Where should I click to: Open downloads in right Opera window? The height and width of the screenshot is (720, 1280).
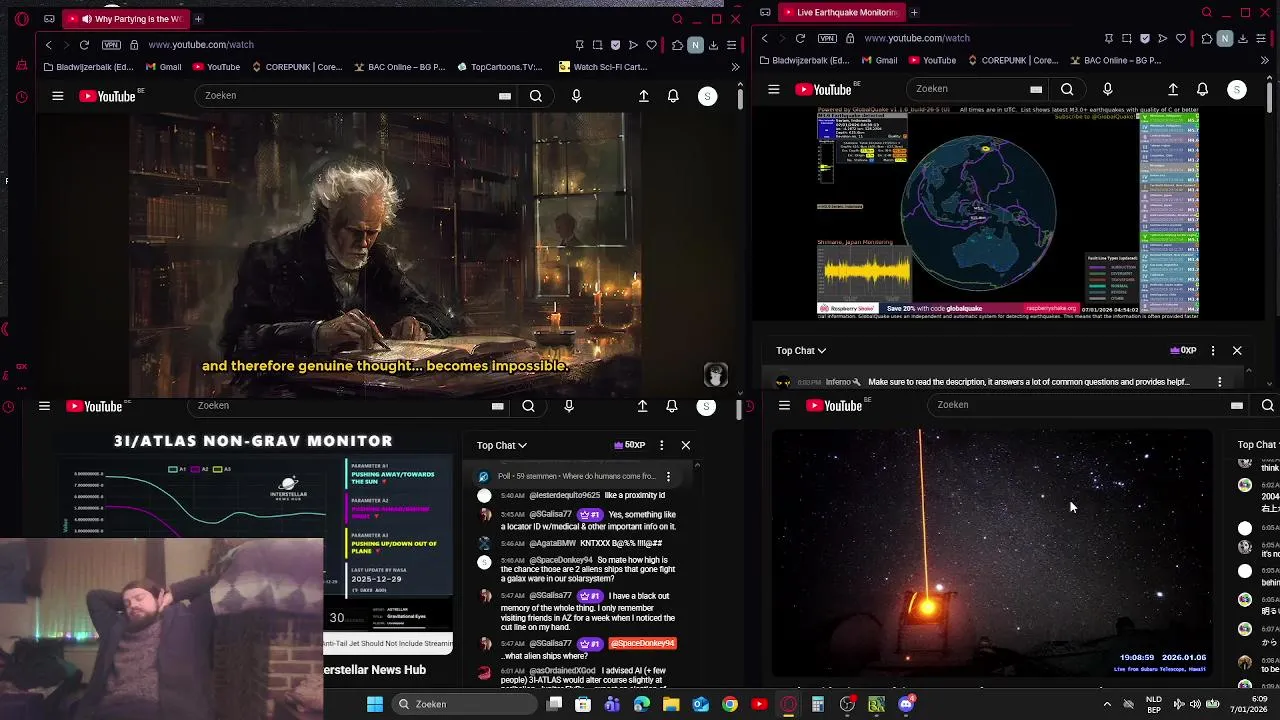tap(1243, 38)
